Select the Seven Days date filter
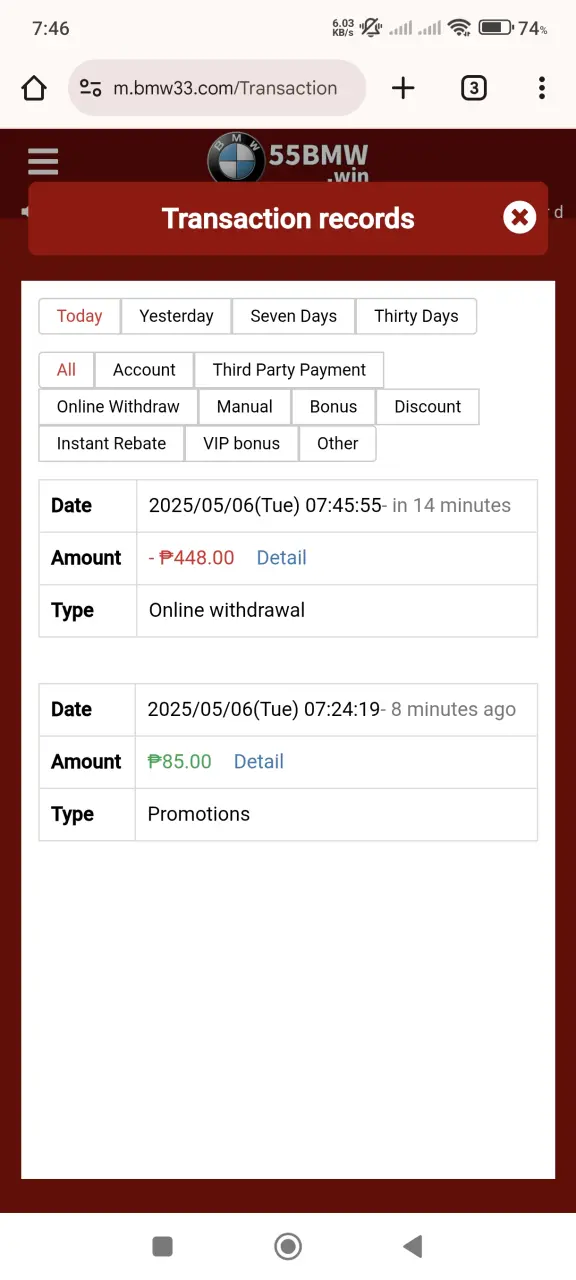 [x=293, y=316]
